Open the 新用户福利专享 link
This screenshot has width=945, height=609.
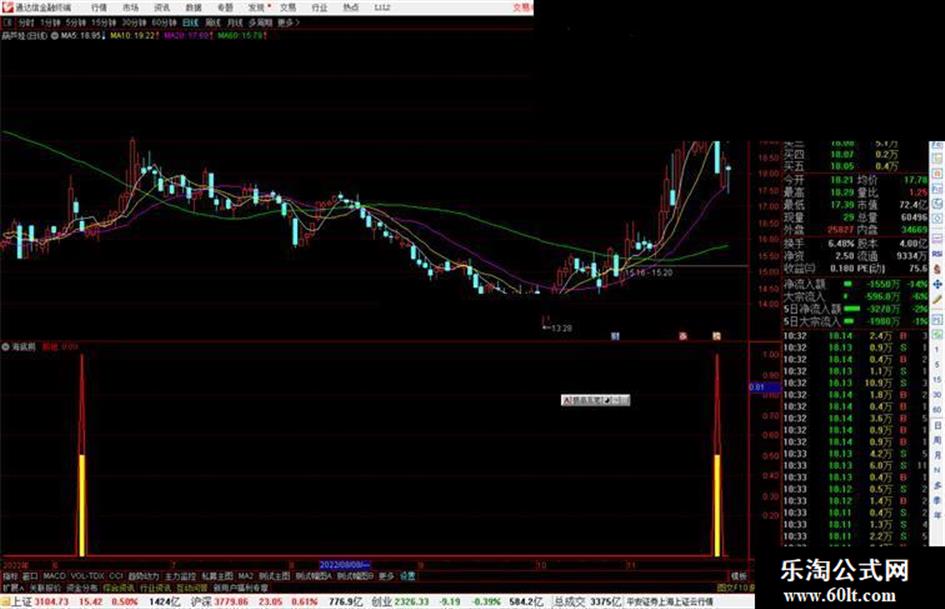[240, 587]
